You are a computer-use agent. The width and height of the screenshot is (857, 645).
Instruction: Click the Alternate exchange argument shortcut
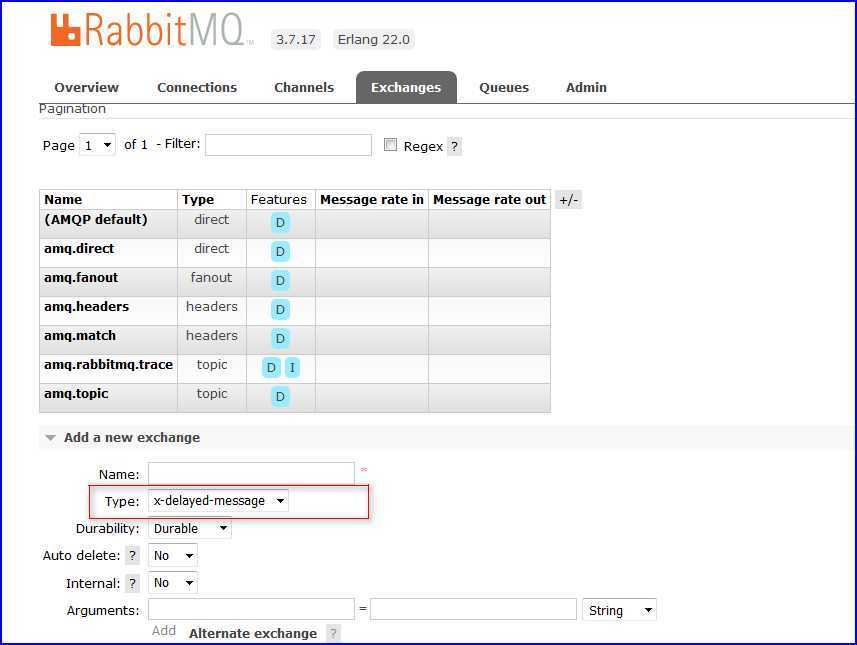click(253, 634)
